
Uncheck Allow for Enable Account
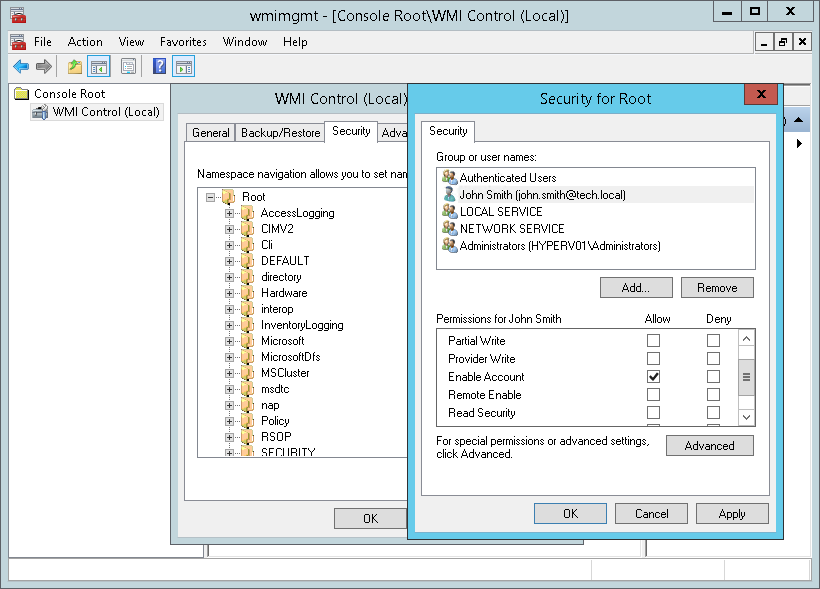654,376
